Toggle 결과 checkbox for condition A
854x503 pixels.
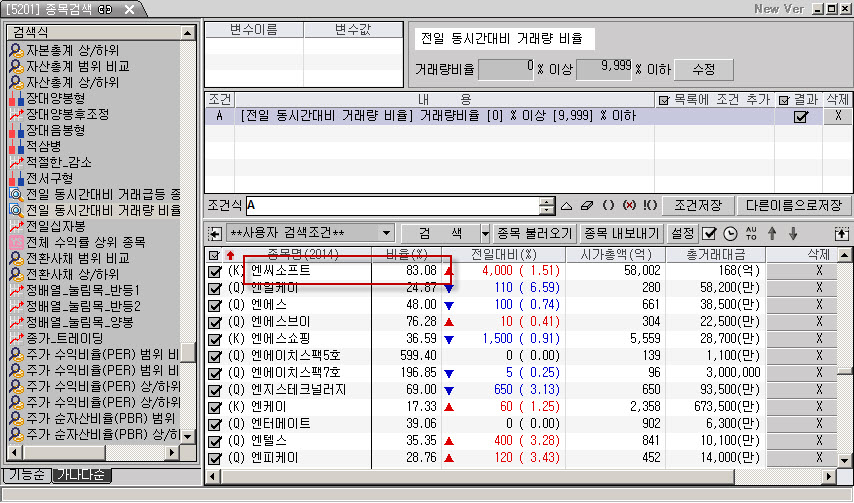(x=800, y=116)
